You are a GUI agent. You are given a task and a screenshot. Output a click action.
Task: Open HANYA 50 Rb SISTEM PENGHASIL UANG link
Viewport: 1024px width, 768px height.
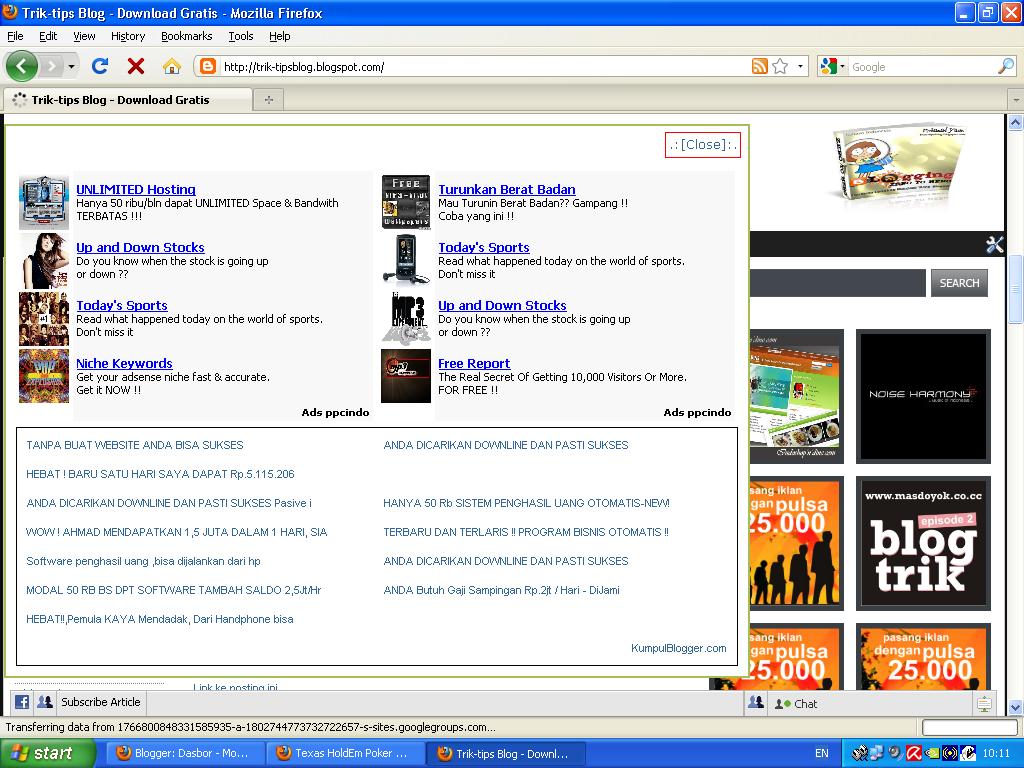[526, 503]
